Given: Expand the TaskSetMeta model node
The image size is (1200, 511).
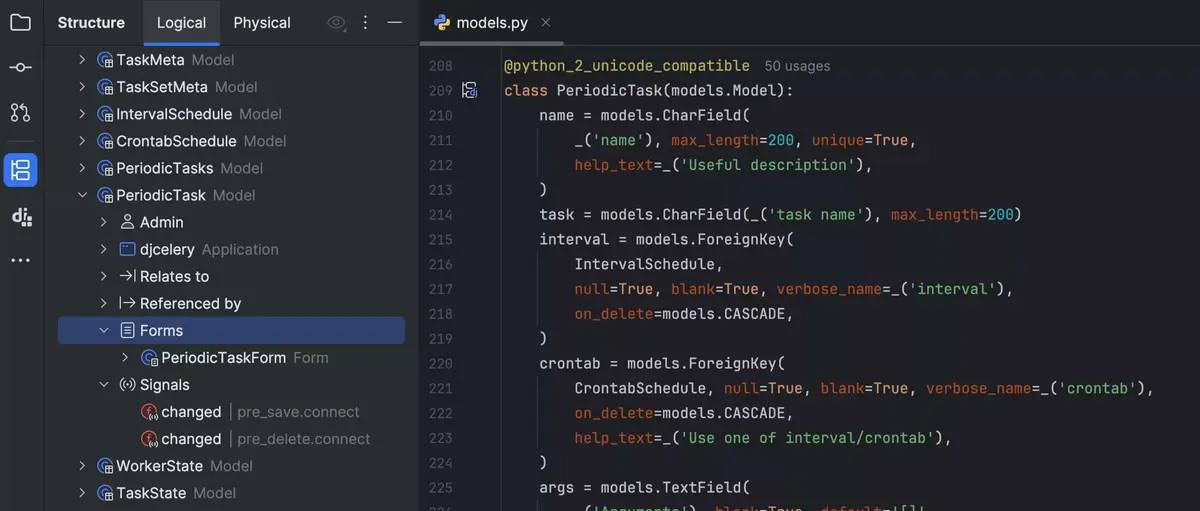Looking at the screenshot, I should coord(82,87).
